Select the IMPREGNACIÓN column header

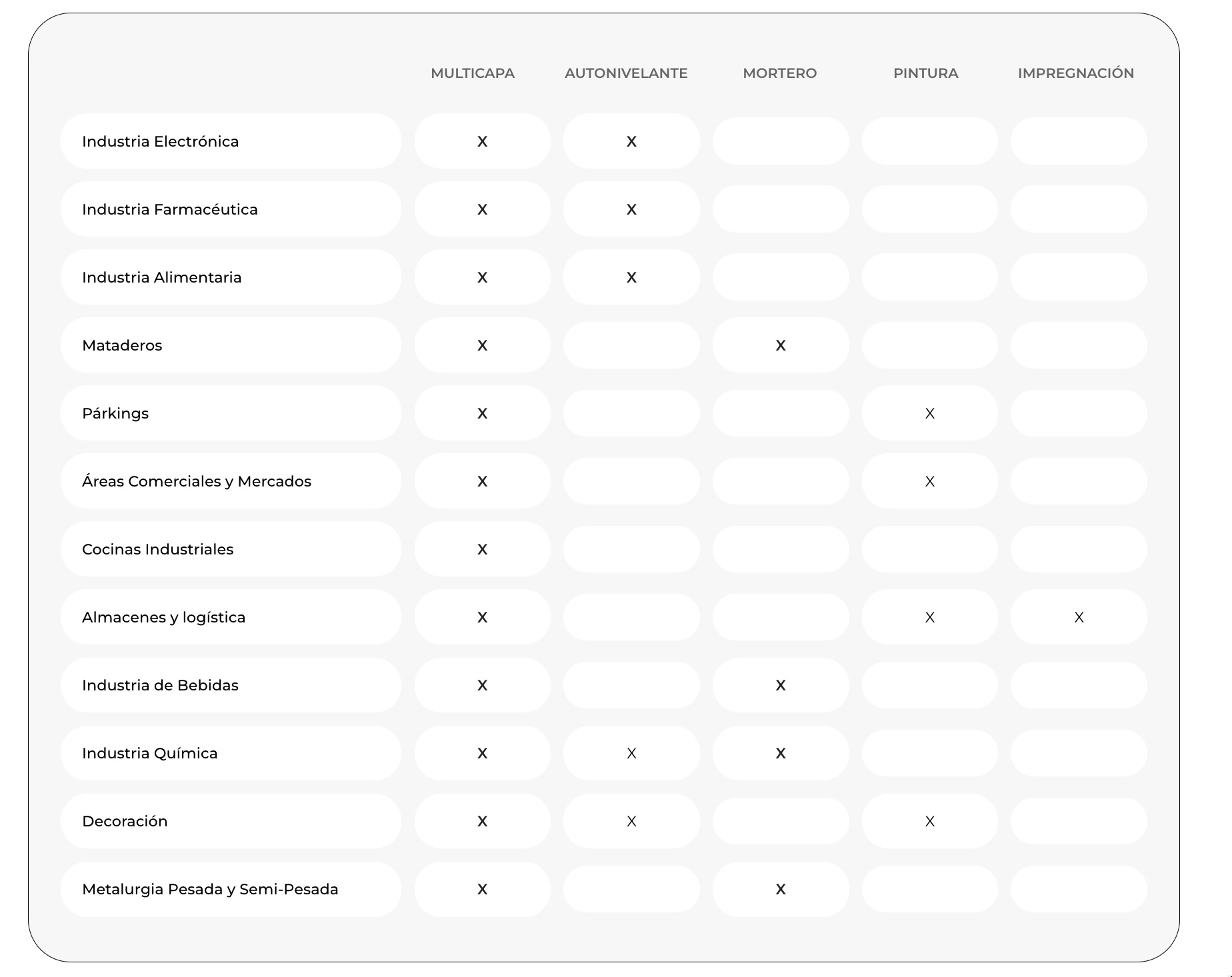(x=1075, y=73)
